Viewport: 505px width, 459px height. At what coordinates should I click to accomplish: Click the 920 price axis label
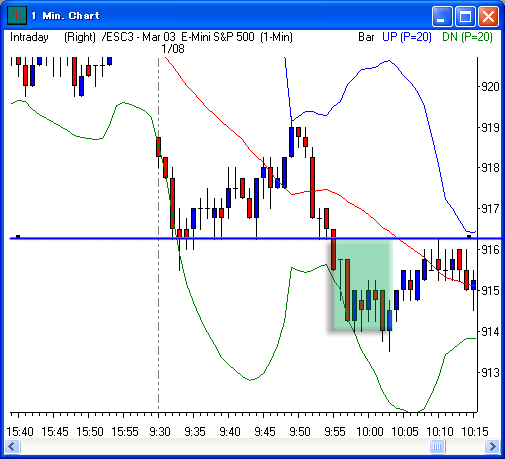point(490,87)
